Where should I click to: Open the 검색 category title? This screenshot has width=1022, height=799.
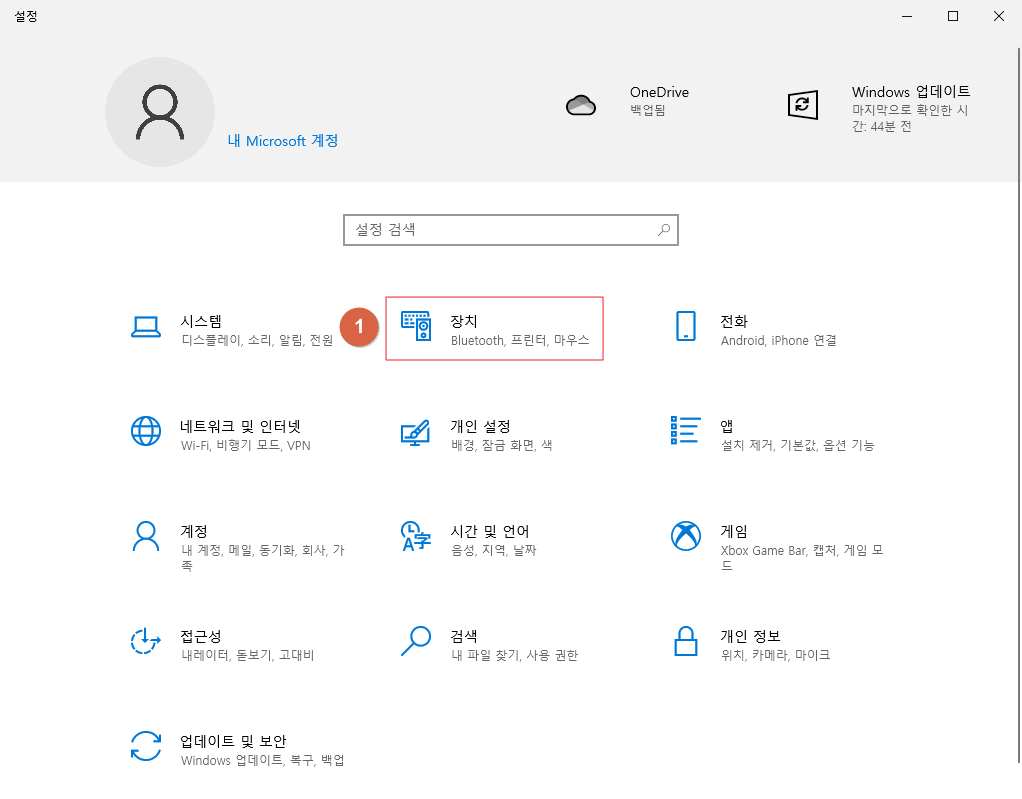click(464, 636)
